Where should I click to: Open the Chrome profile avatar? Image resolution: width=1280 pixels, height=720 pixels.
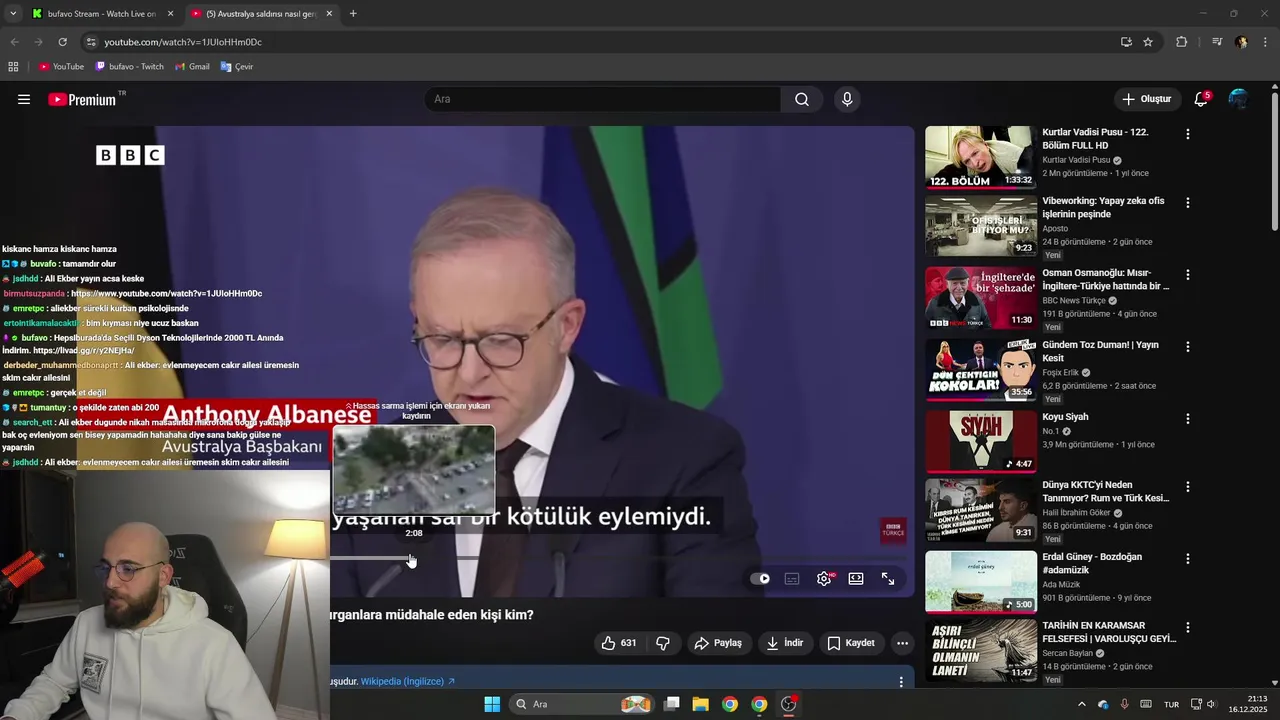[x=1241, y=42]
